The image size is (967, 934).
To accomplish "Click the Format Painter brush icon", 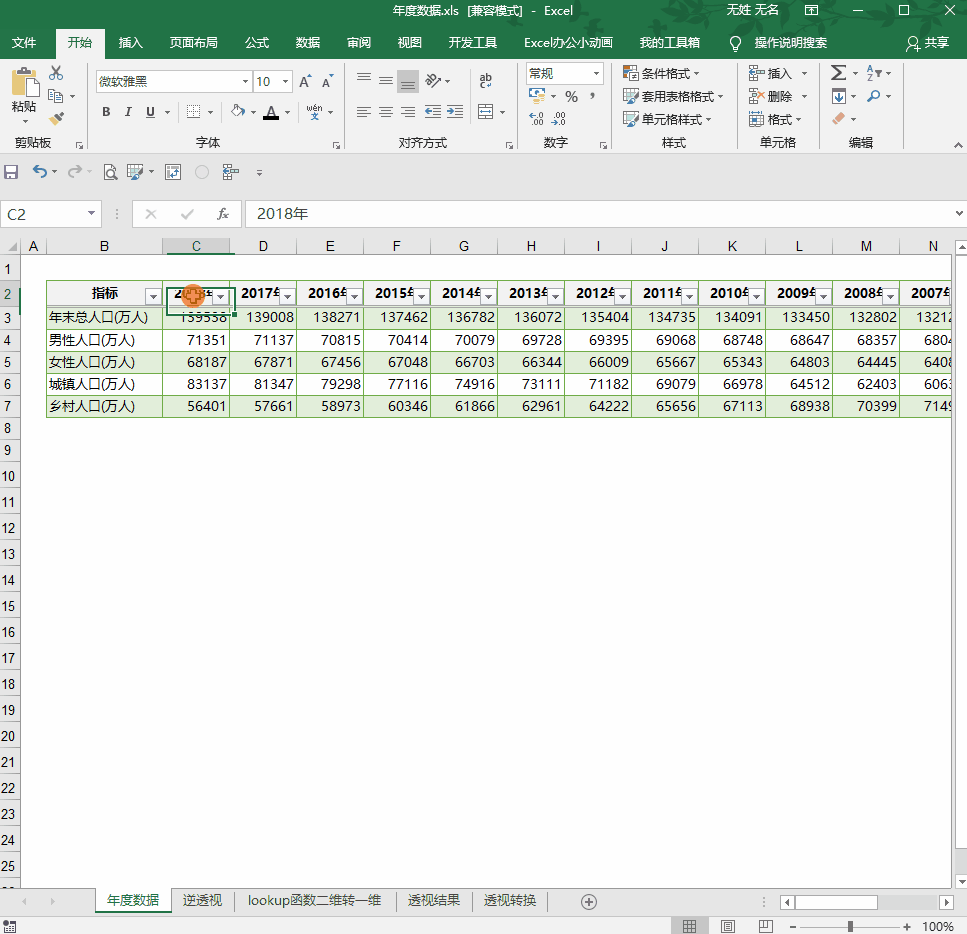I will click(x=56, y=118).
